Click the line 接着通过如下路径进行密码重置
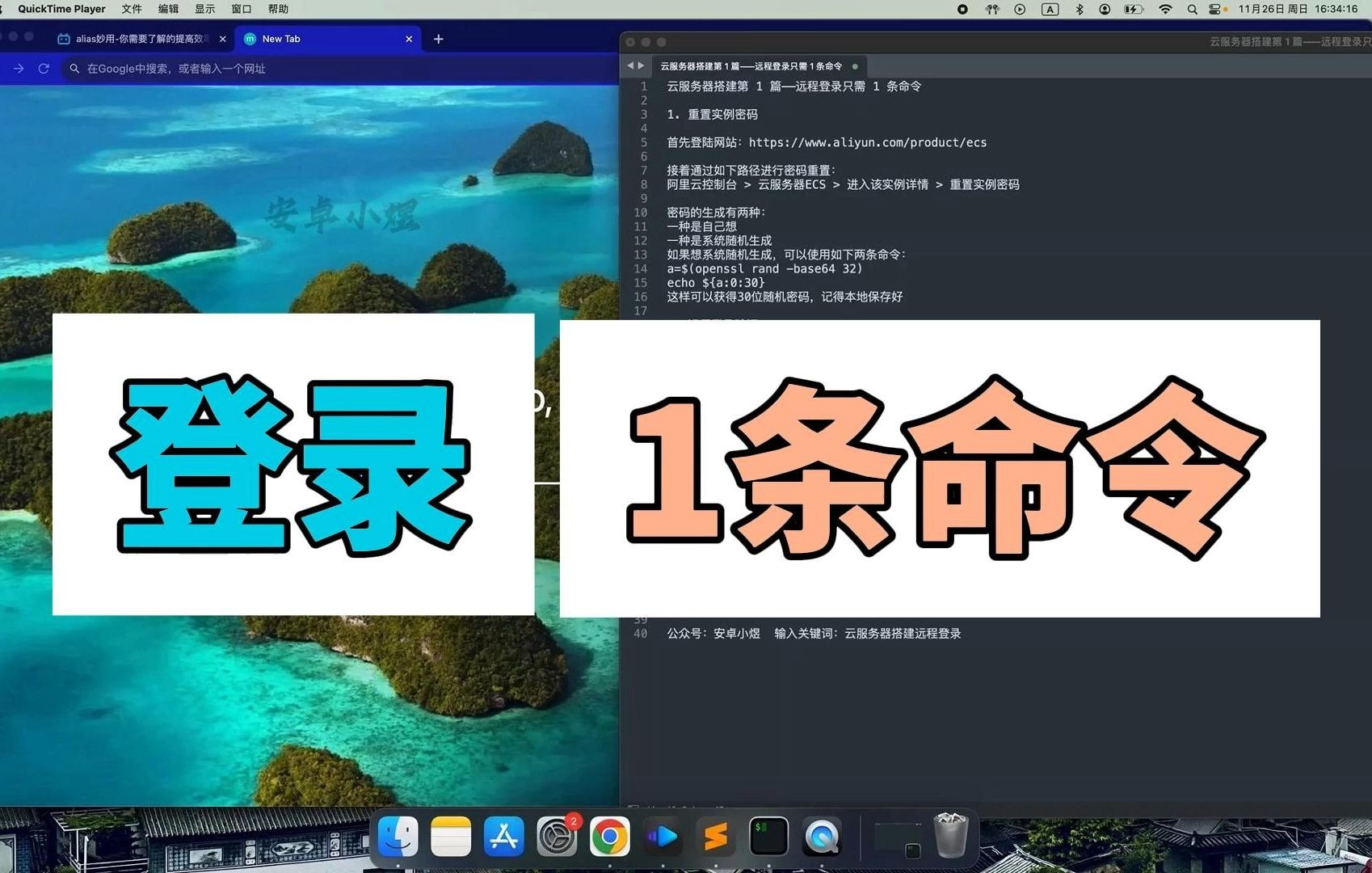Screen dimensions: 1372x873 coord(751,171)
